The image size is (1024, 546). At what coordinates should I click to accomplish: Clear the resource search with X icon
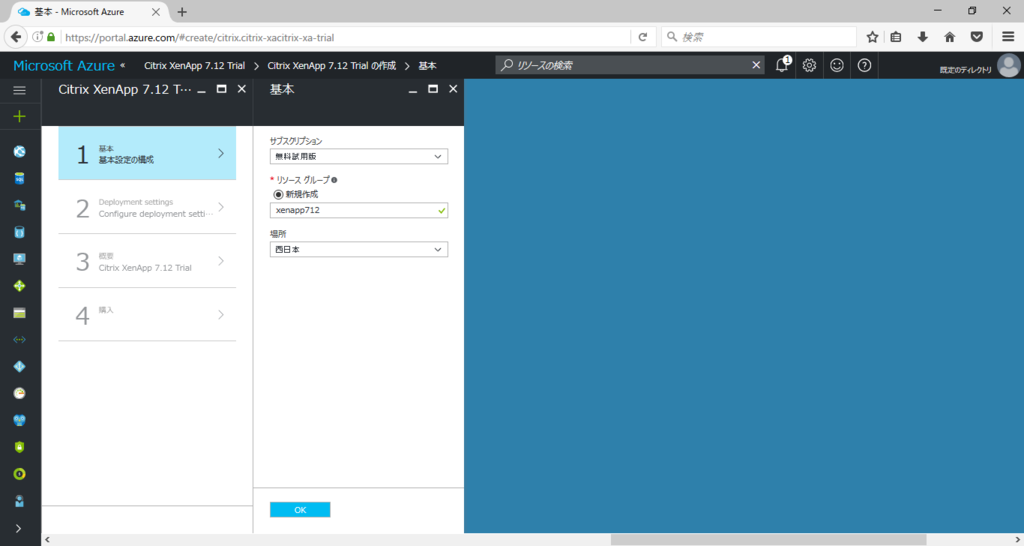[x=756, y=65]
